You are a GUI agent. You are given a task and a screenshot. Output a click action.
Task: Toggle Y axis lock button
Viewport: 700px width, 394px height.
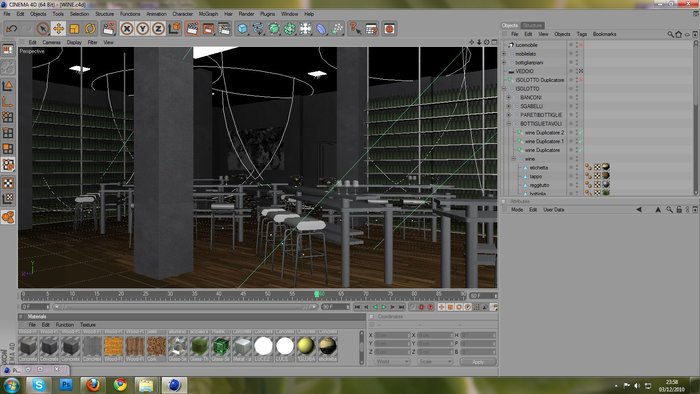[x=142, y=29]
